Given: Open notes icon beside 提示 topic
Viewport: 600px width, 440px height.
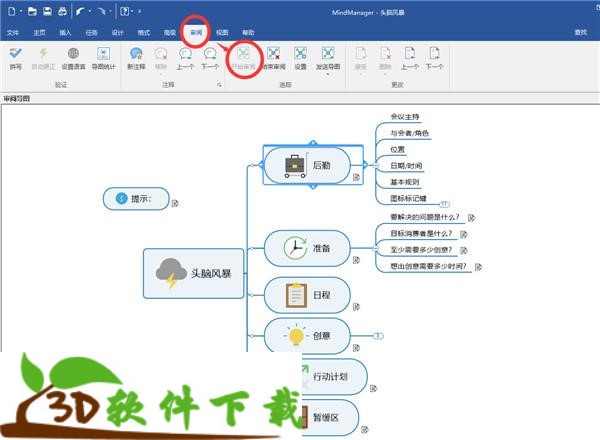Looking at the screenshot, I should click(x=175, y=203).
